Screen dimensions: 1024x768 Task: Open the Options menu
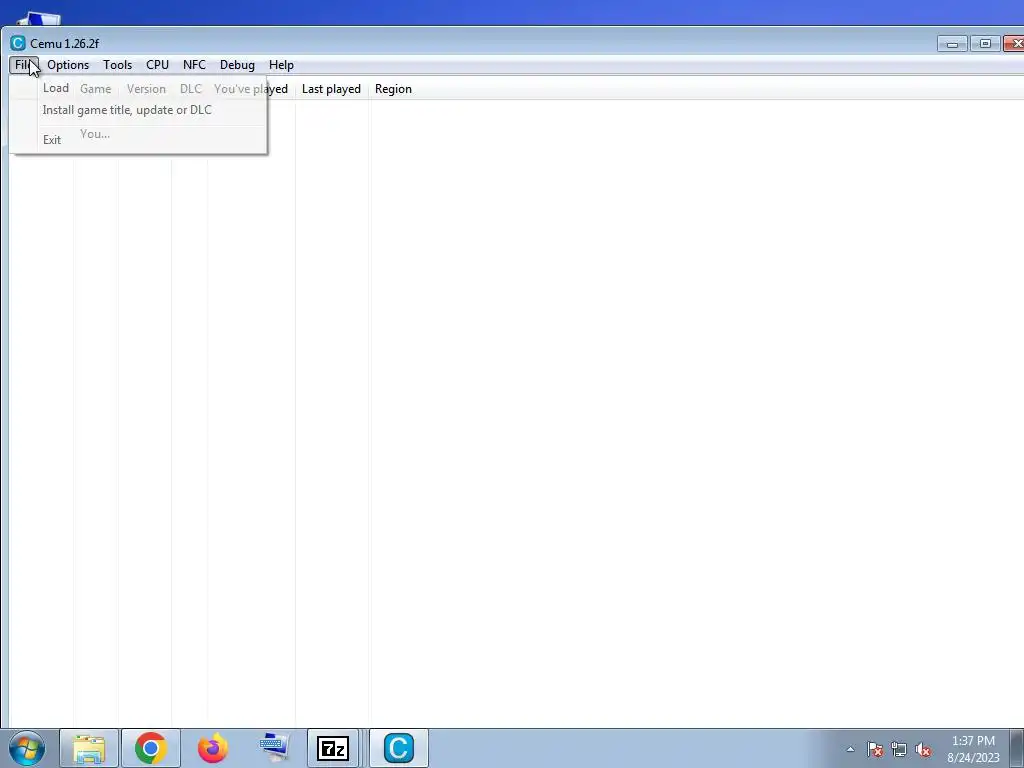tap(68, 65)
